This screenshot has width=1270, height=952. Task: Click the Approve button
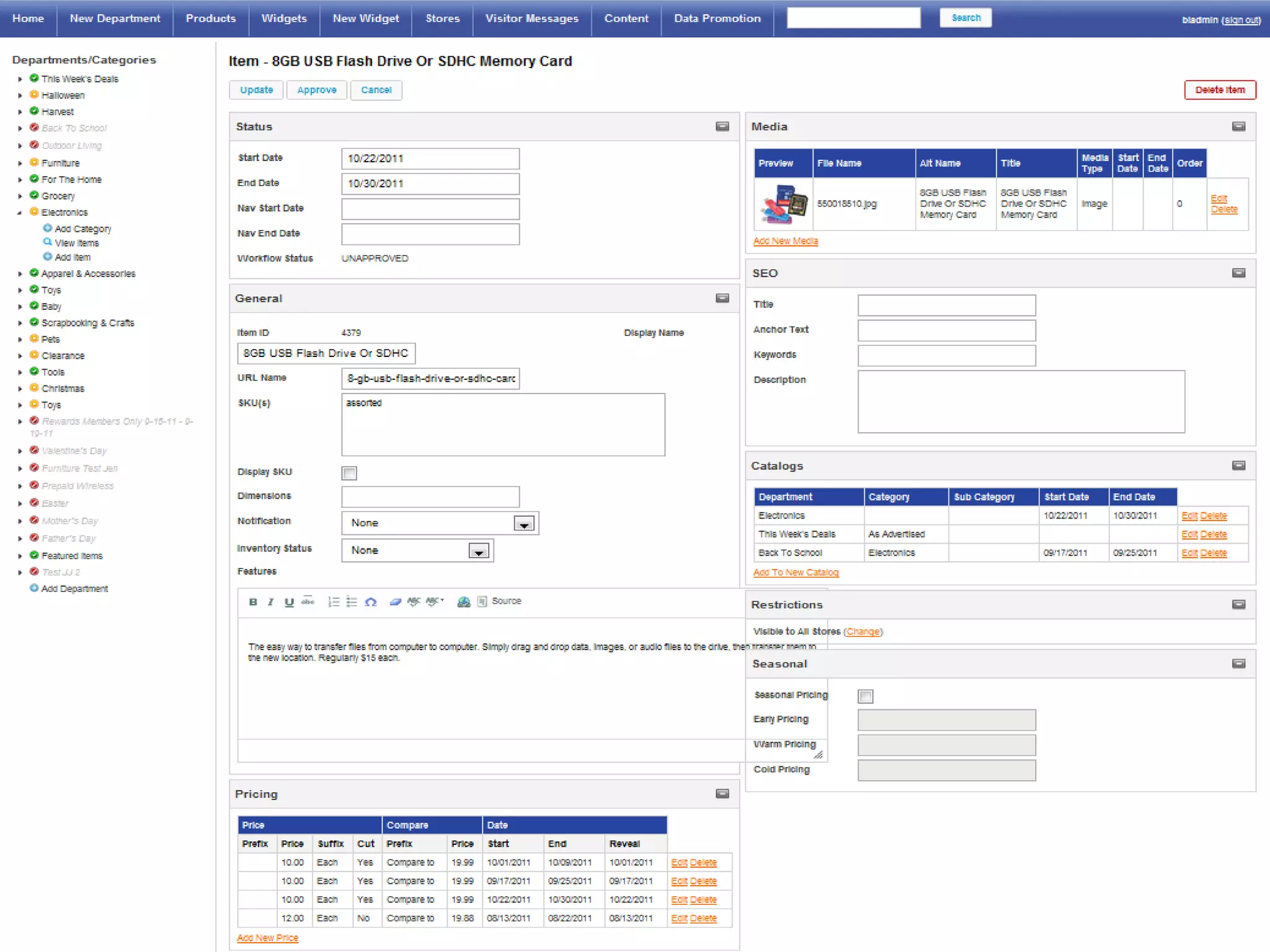click(316, 90)
